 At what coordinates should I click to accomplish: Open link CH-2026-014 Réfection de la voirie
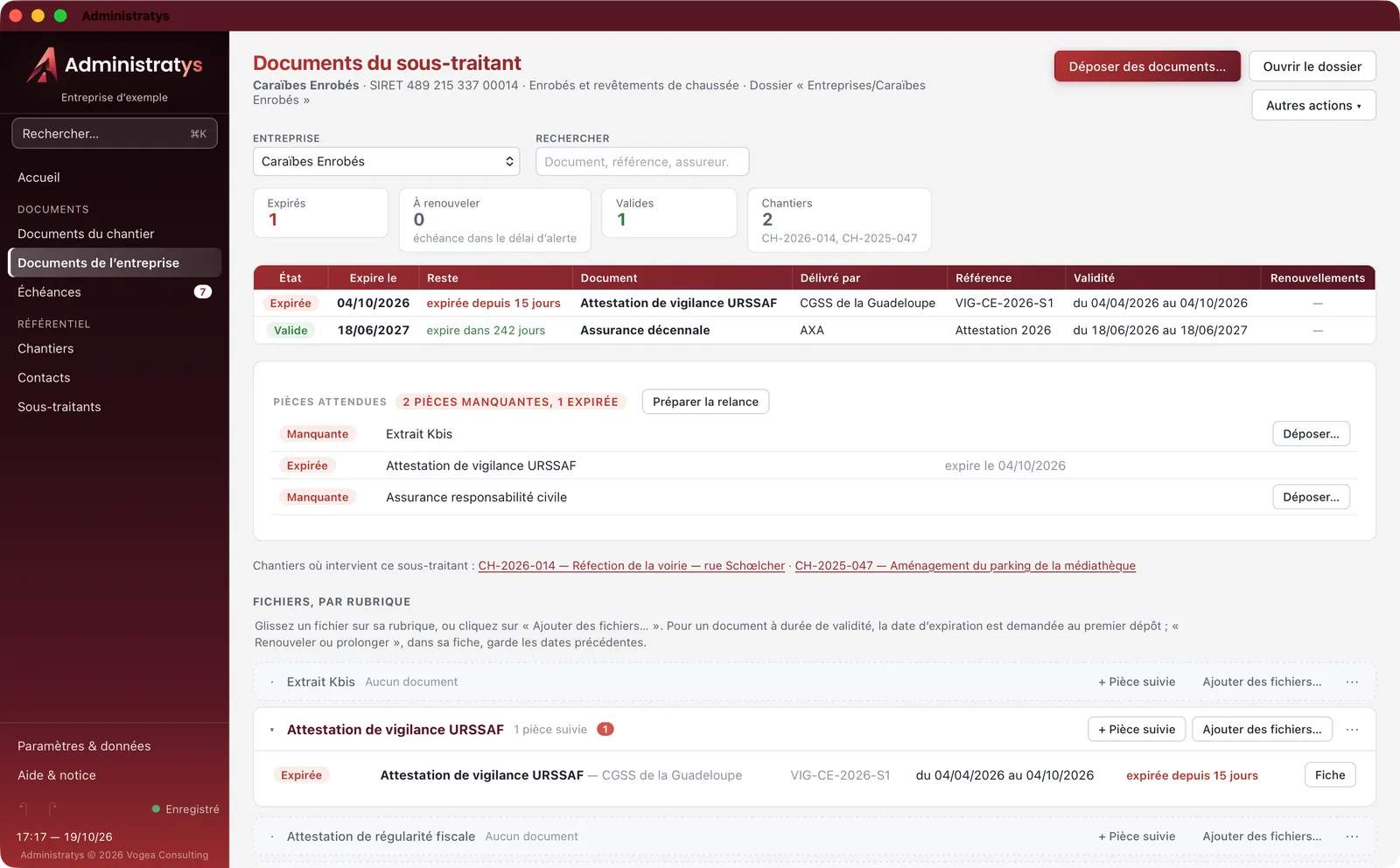point(632,566)
